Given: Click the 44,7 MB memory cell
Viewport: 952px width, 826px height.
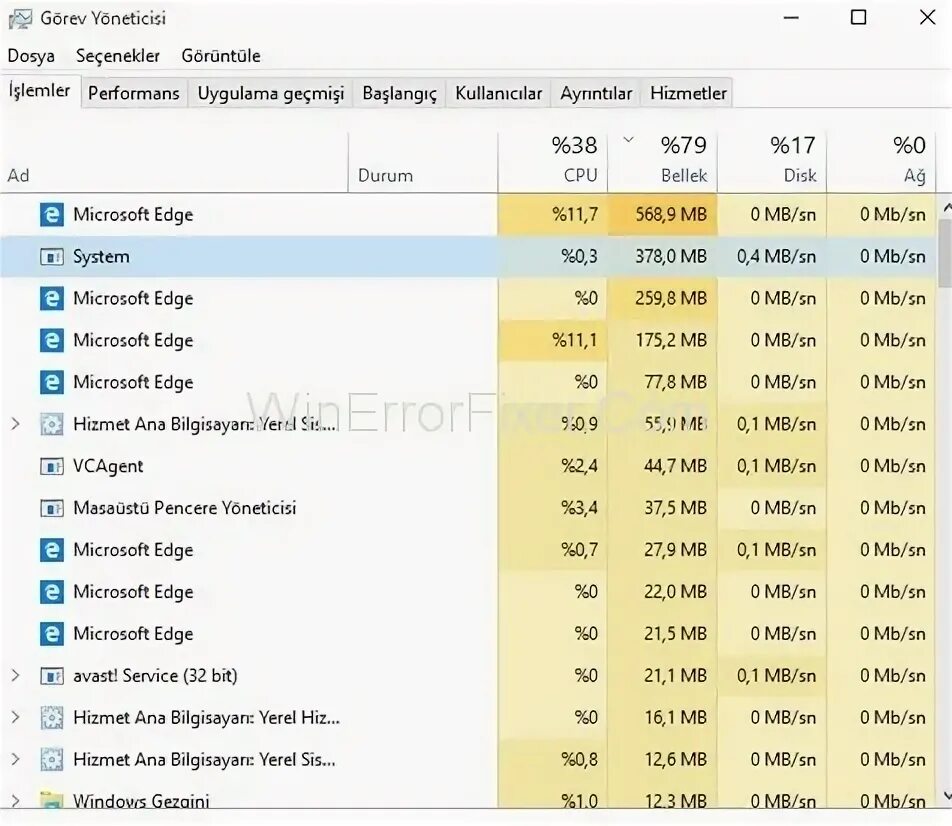Looking at the screenshot, I should (662, 466).
